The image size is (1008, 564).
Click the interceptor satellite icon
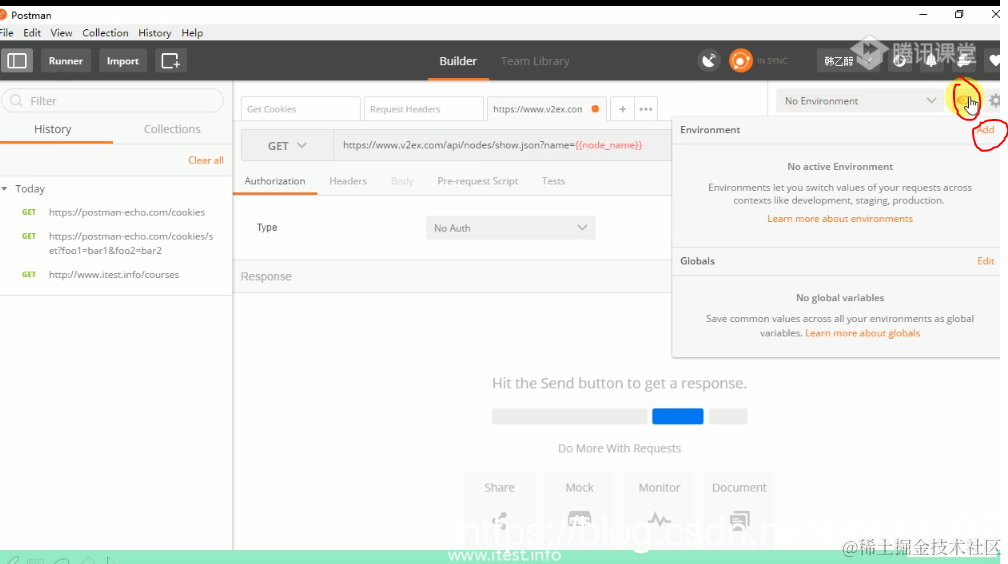708,61
